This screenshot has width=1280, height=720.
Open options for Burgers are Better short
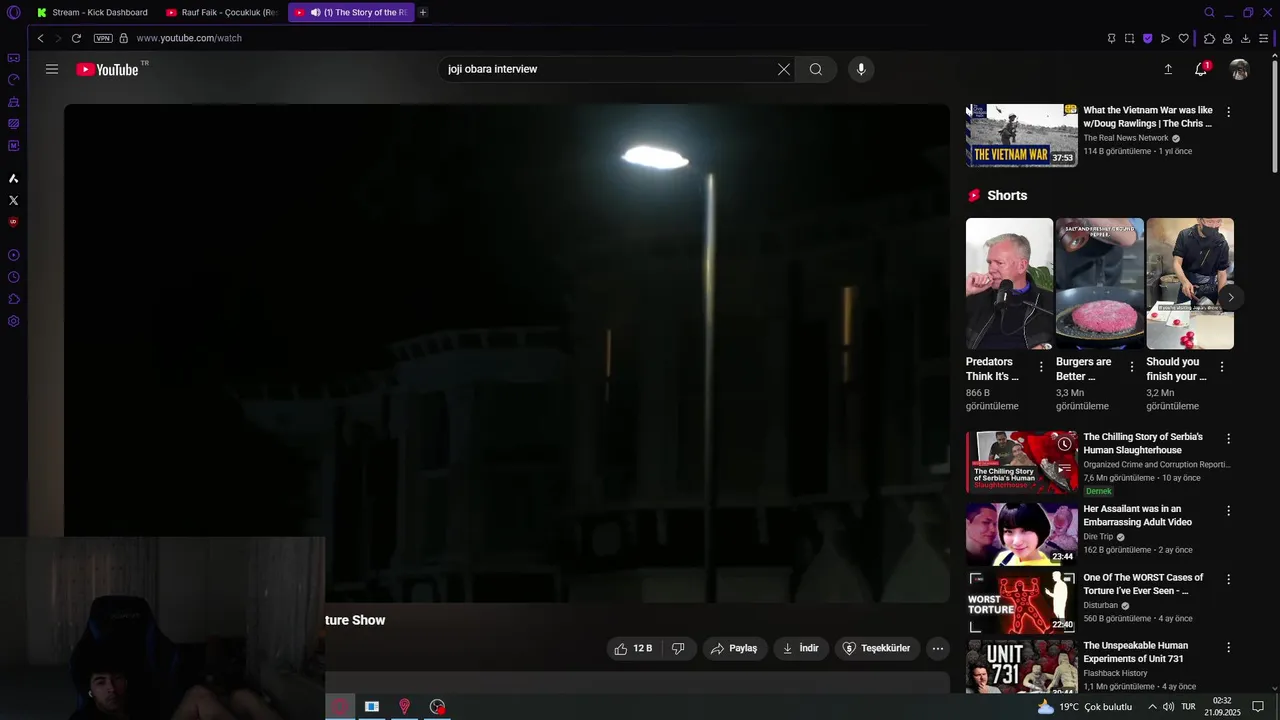[1132, 367]
